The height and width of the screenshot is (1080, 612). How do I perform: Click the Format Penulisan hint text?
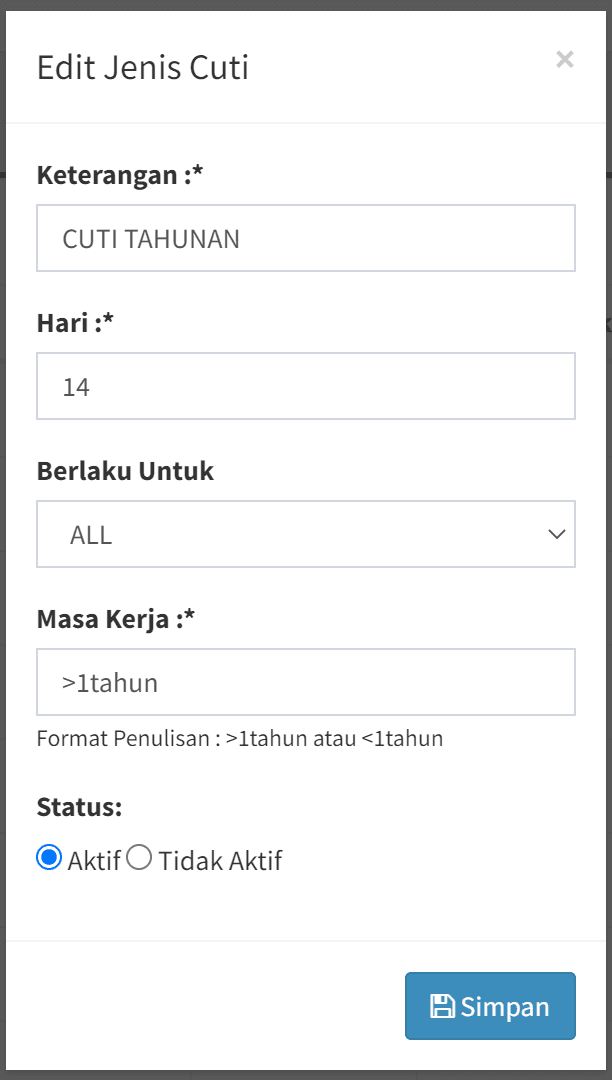point(239,739)
